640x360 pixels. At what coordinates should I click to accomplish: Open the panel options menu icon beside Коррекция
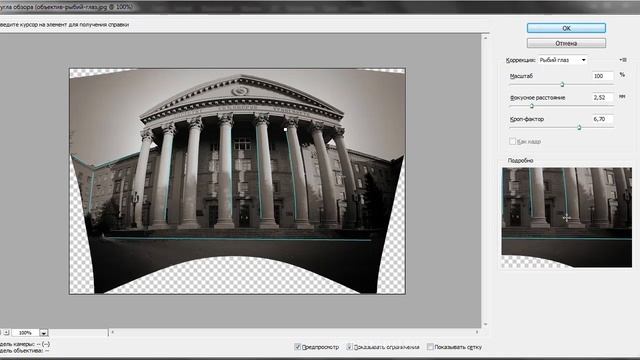click(x=623, y=60)
